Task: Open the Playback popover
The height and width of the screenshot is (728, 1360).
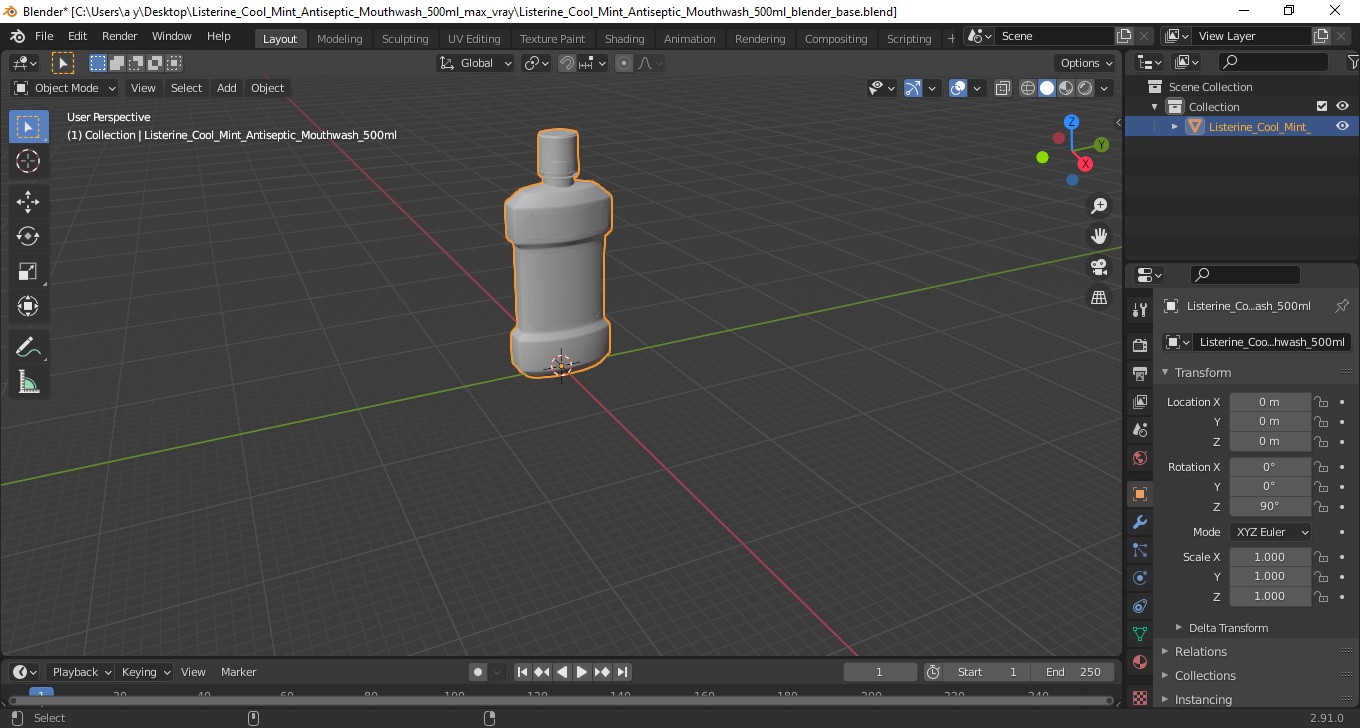Action: (x=81, y=672)
